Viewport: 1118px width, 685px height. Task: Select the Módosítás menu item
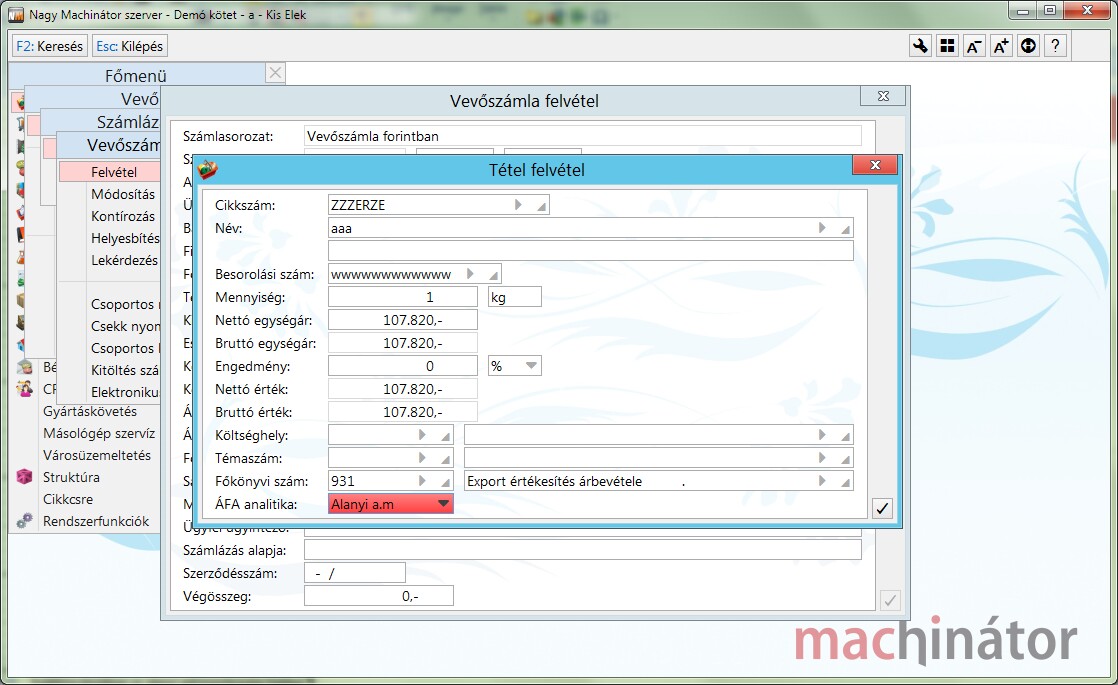pyautogui.click(x=123, y=194)
